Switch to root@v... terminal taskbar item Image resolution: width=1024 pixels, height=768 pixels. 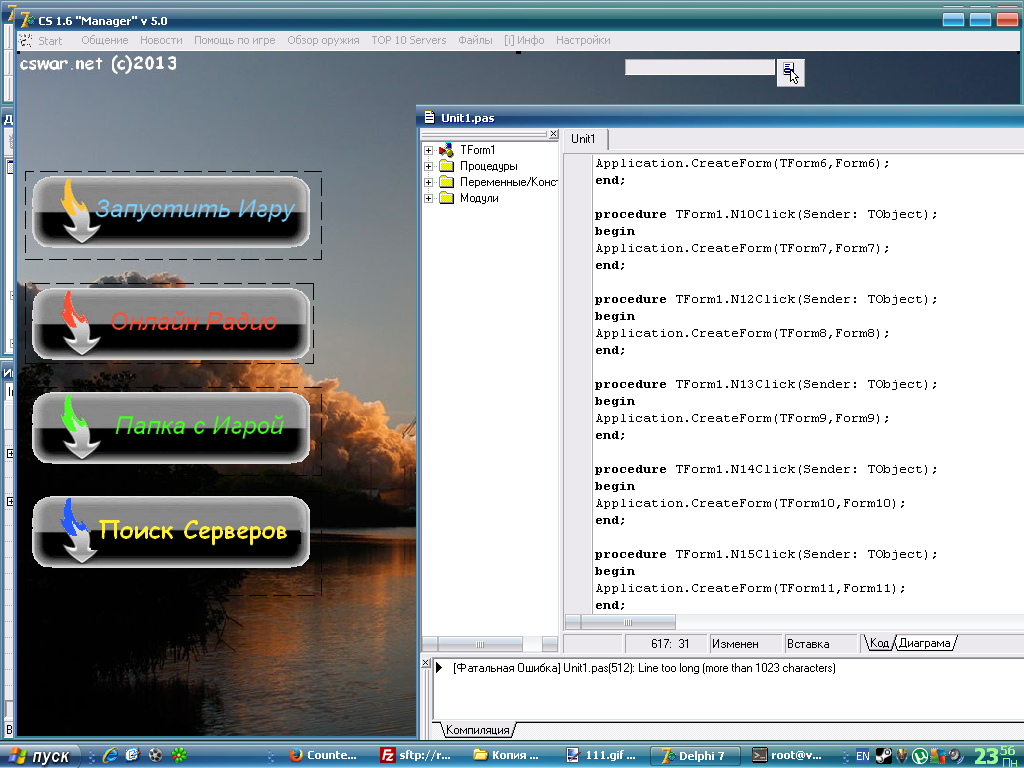click(x=786, y=755)
